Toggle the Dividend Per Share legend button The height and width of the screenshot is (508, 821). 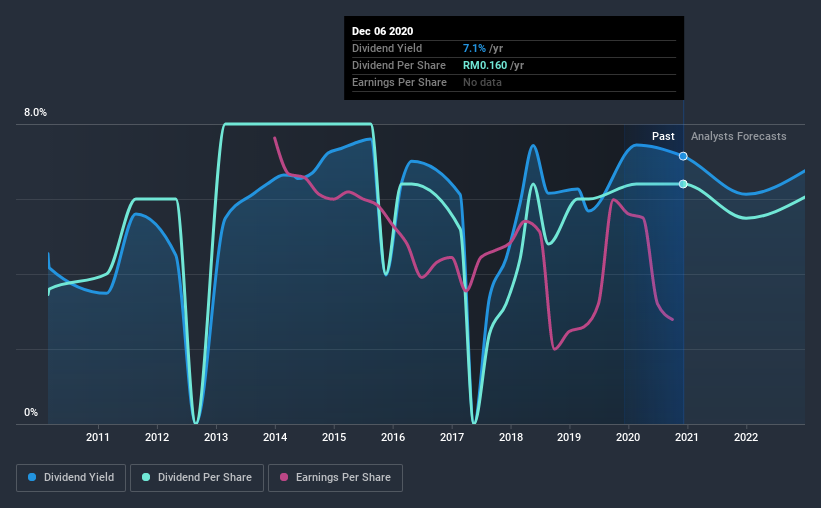click(x=197, y=478)
